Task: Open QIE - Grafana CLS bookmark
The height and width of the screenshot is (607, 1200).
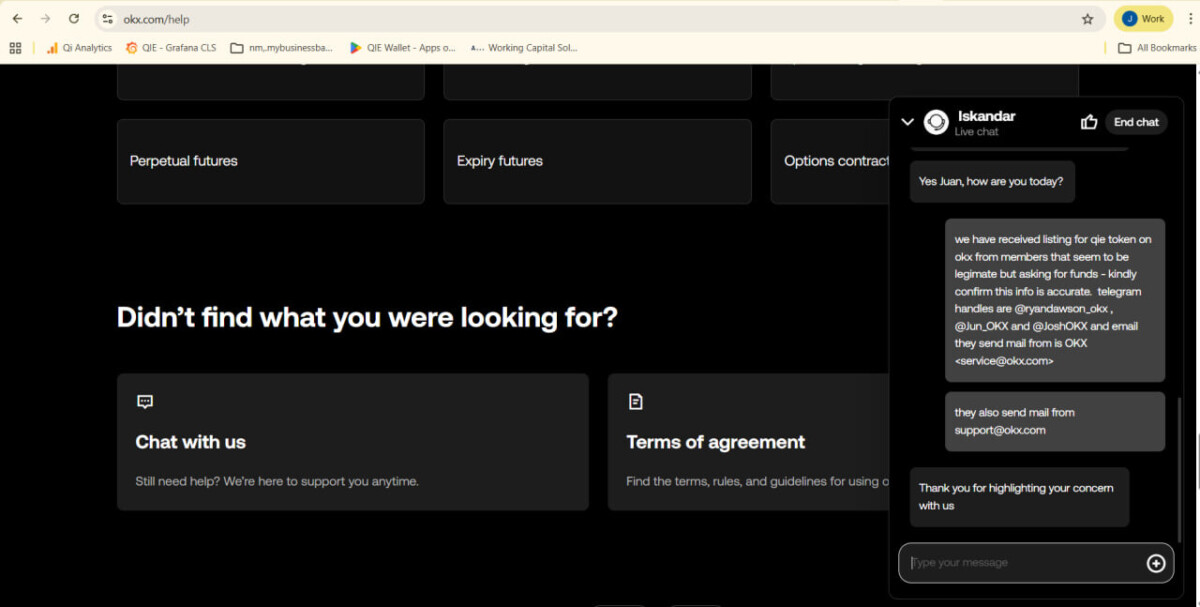Action: pos(171,47)
